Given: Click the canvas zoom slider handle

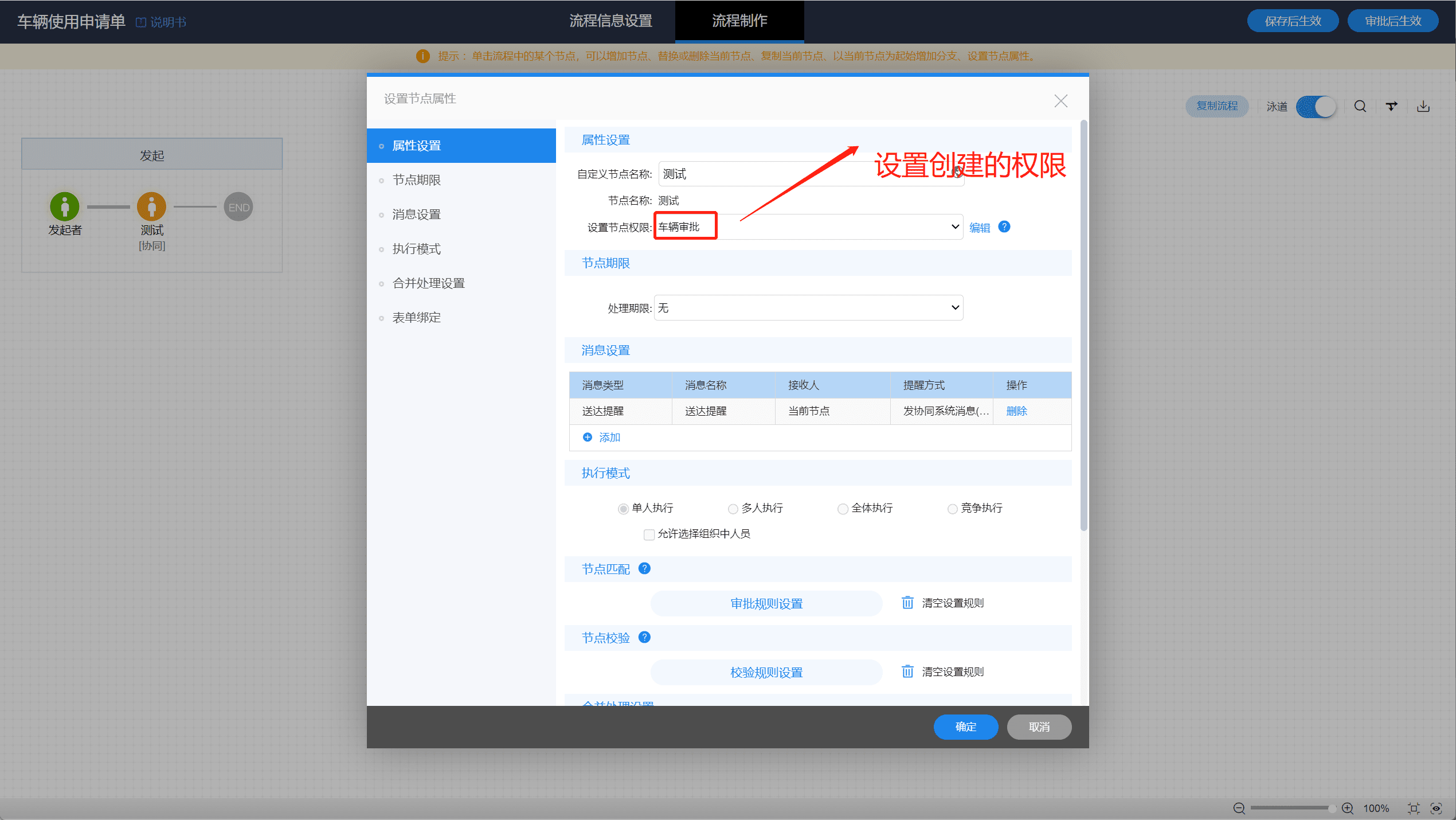Looking at the screenshot, I should (1332, 809).
